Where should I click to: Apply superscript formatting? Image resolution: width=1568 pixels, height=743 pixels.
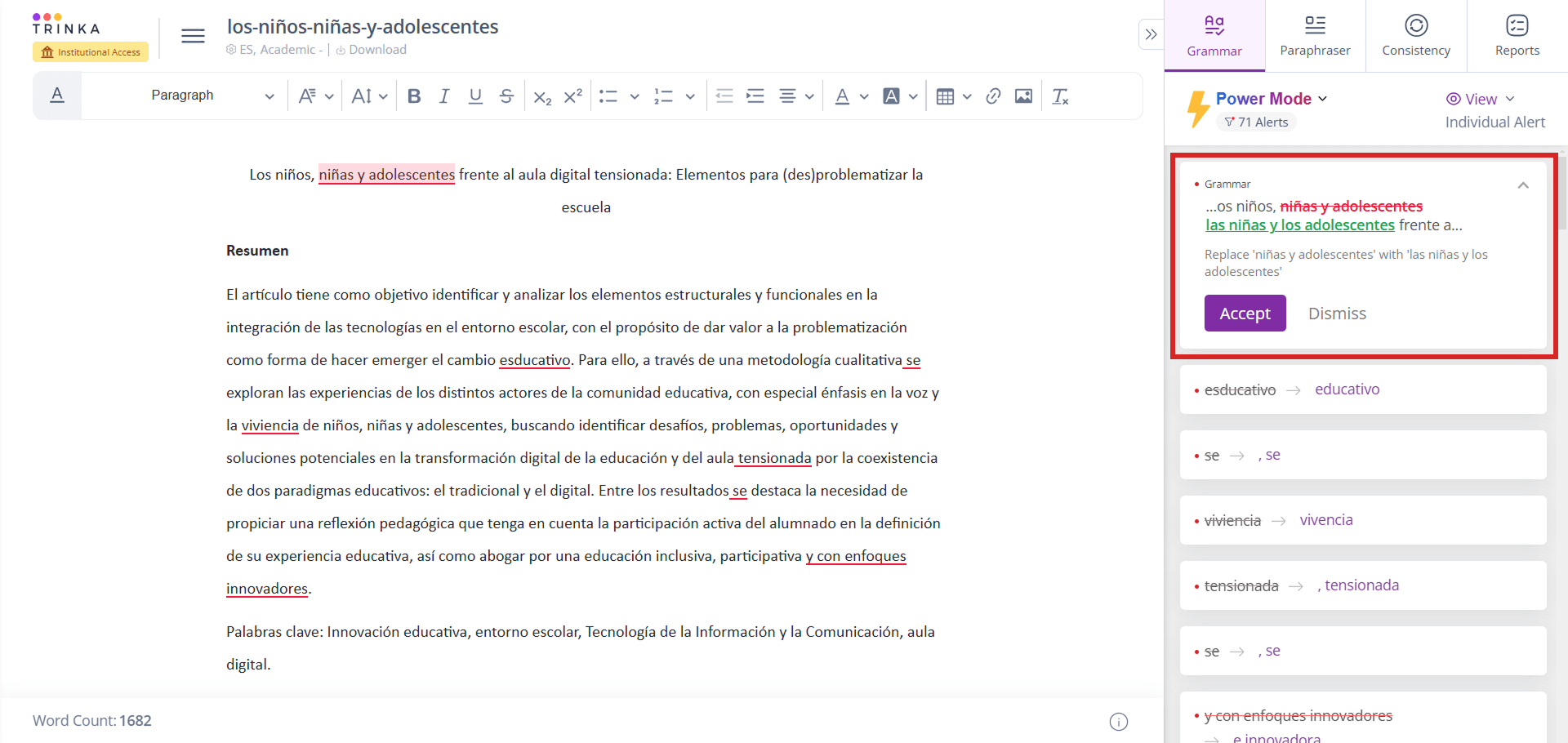coord(573,96)
